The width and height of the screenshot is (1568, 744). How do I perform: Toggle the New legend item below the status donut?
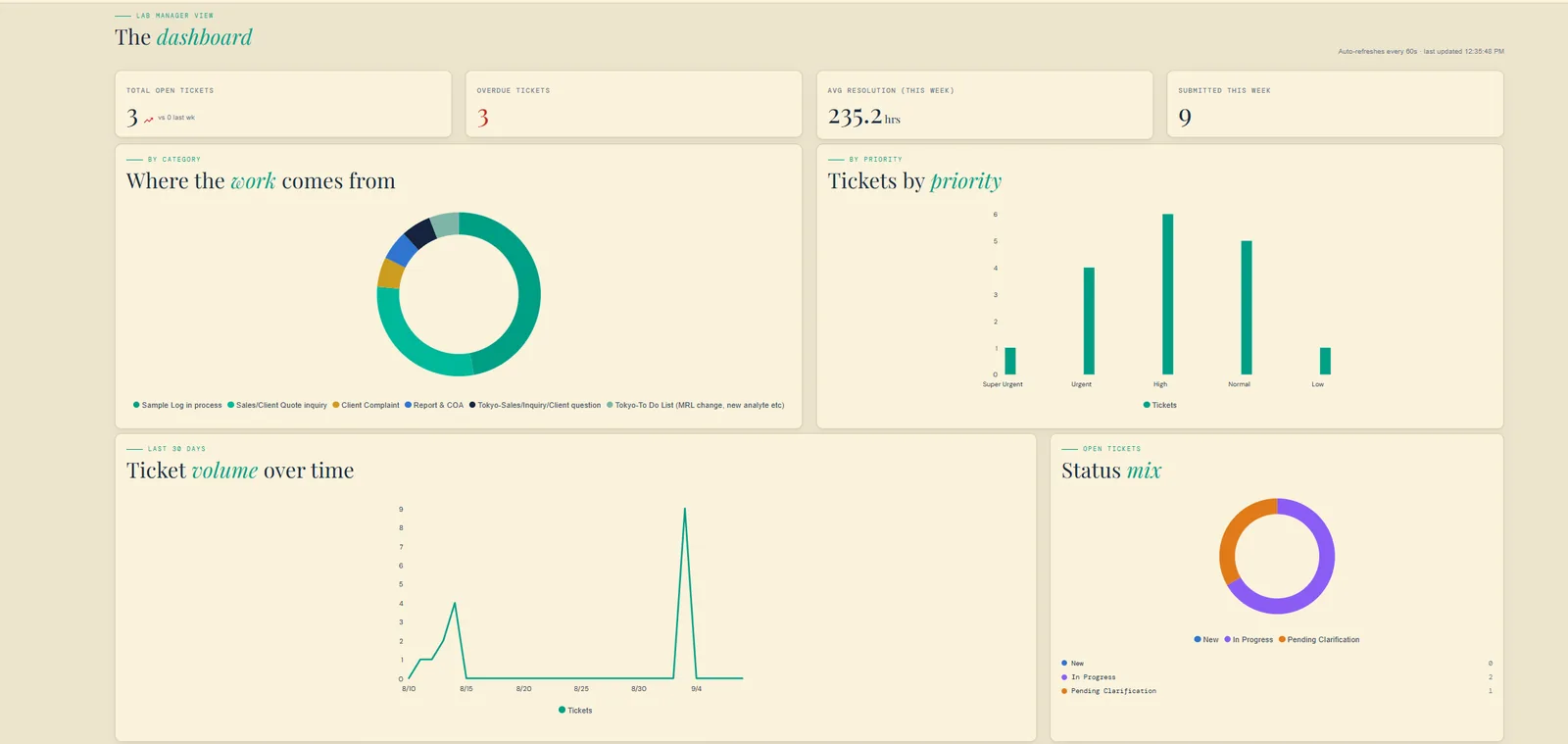coord(1206,640)
